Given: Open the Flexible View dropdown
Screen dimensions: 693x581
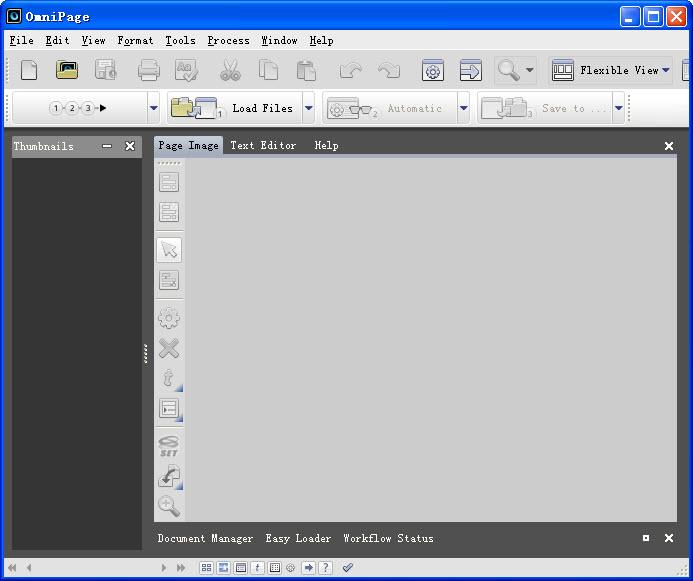Looking at the screenshot, I should pyautogui.click(x=611, y=70).
